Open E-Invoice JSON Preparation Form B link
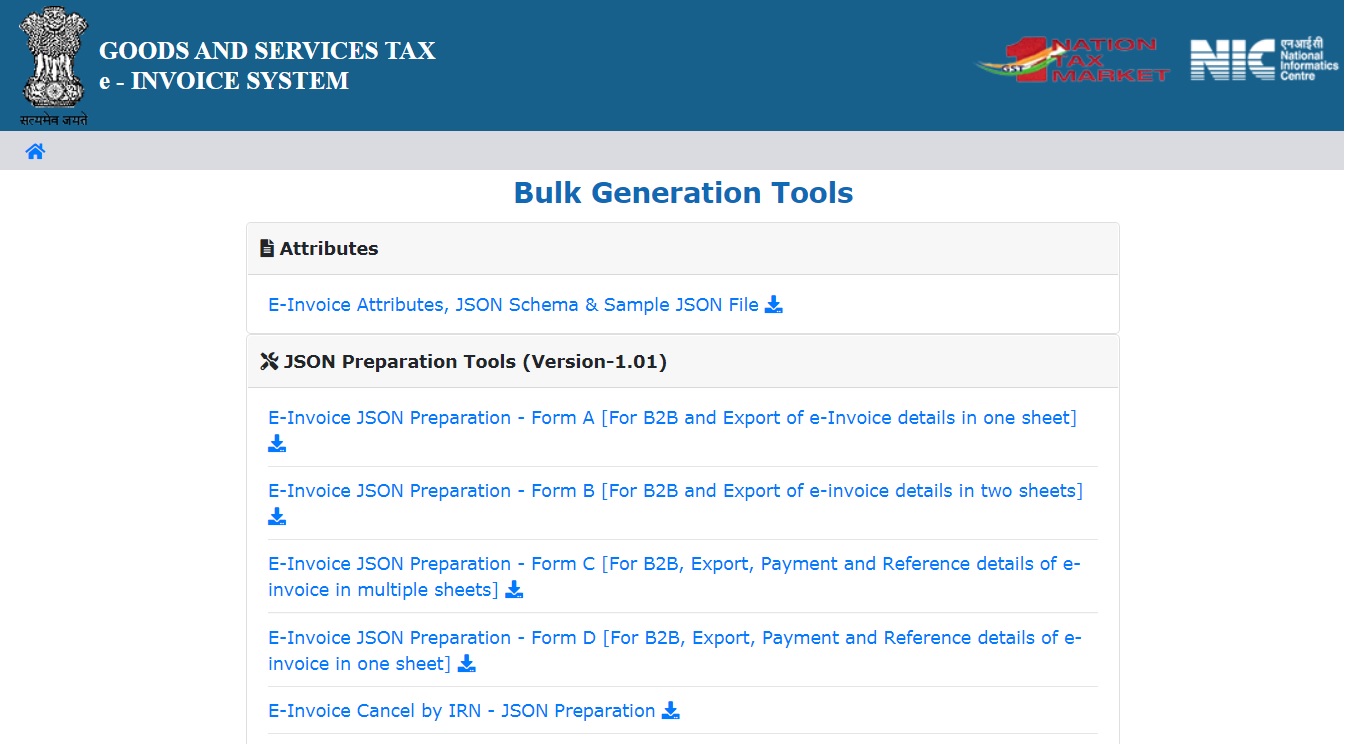Screen dimensions: 1348x744 [x=675, y=491]
